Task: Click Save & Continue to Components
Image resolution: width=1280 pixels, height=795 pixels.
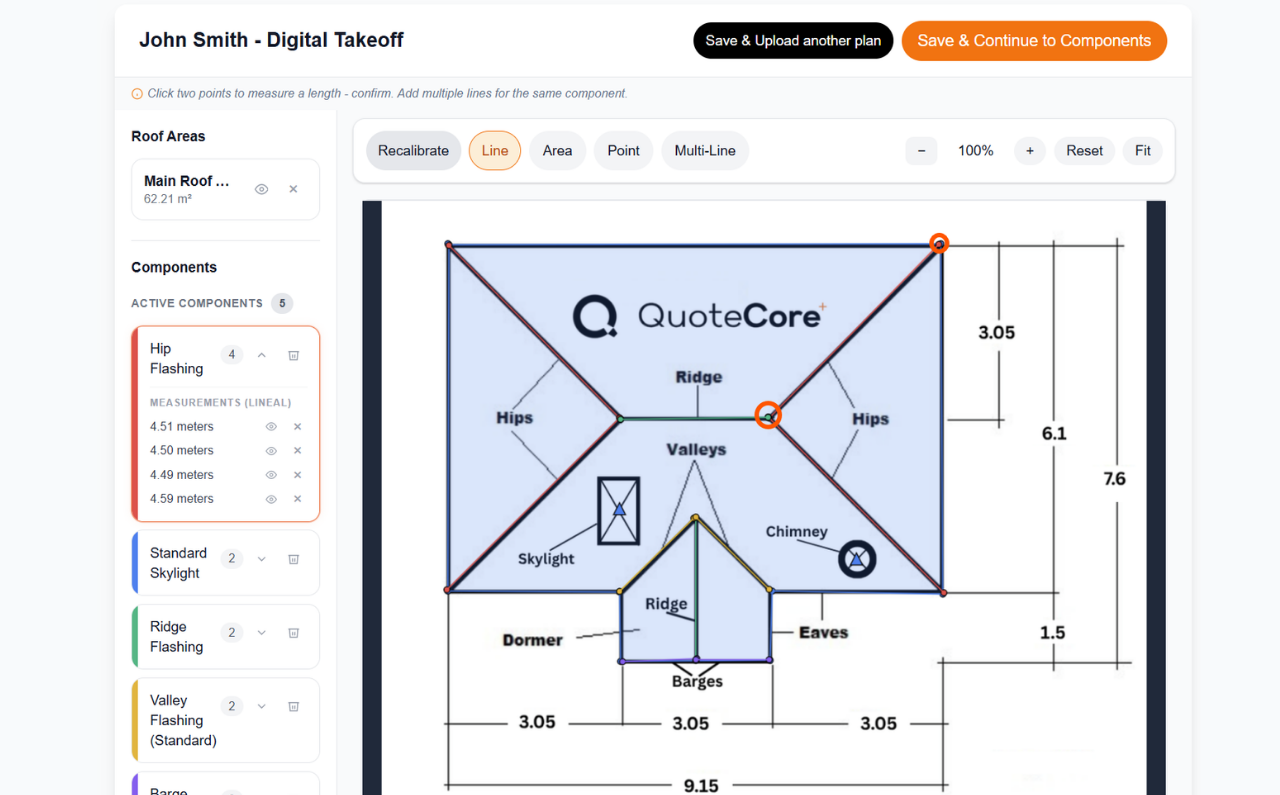Action: click(x=1034, y=41)
